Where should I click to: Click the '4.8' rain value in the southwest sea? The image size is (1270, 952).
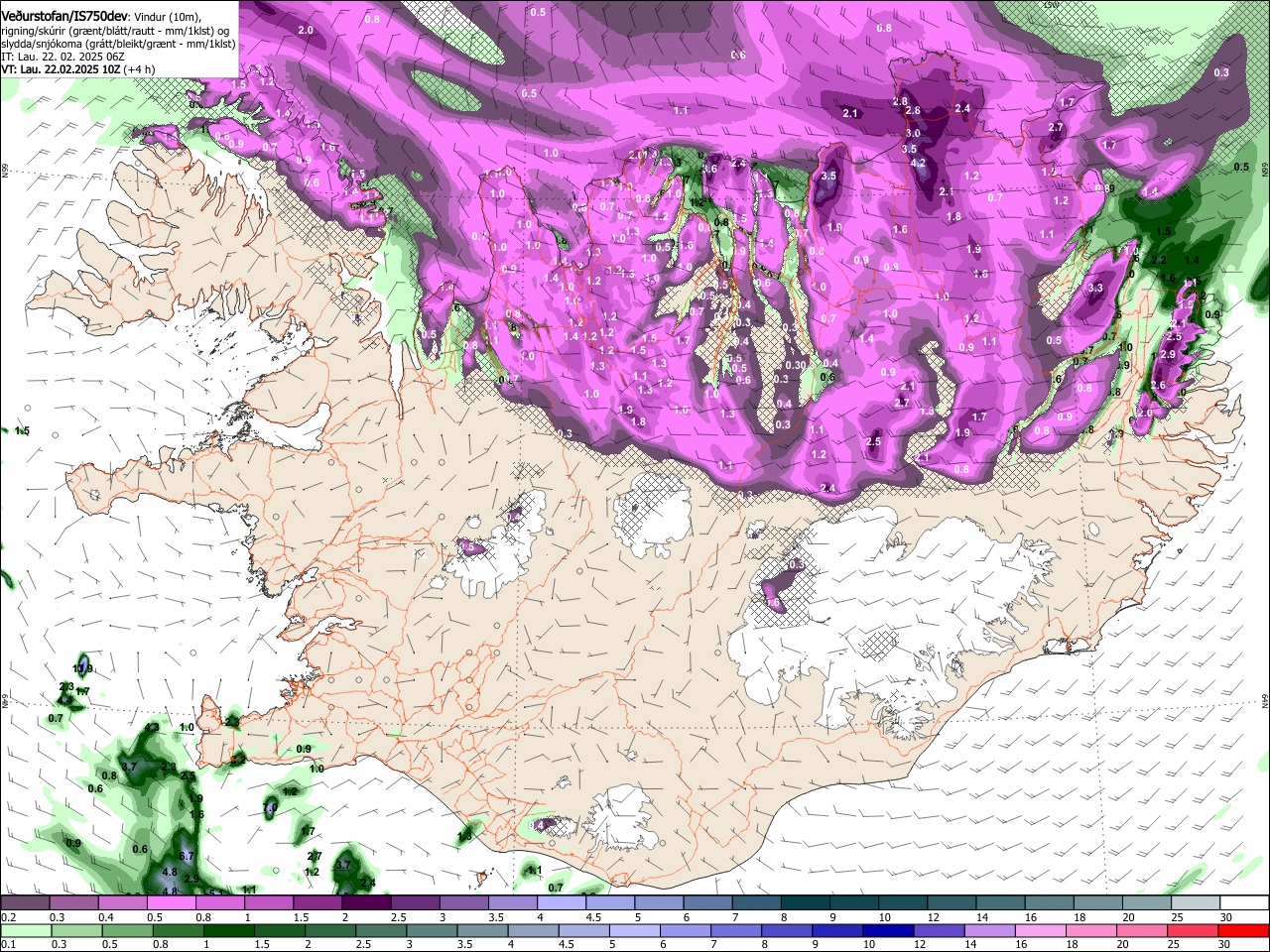[x=169, y=873]
